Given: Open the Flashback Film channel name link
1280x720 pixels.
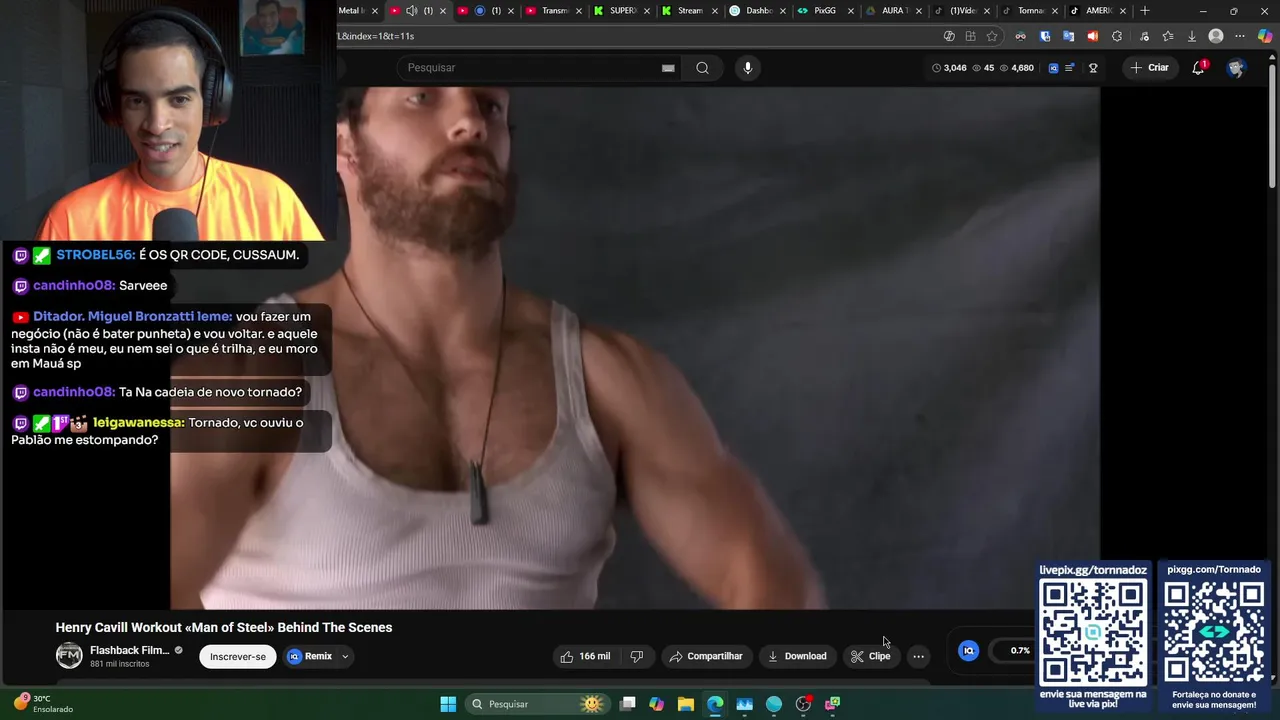Looking at the screenshot, I should (x=130, y=650).
